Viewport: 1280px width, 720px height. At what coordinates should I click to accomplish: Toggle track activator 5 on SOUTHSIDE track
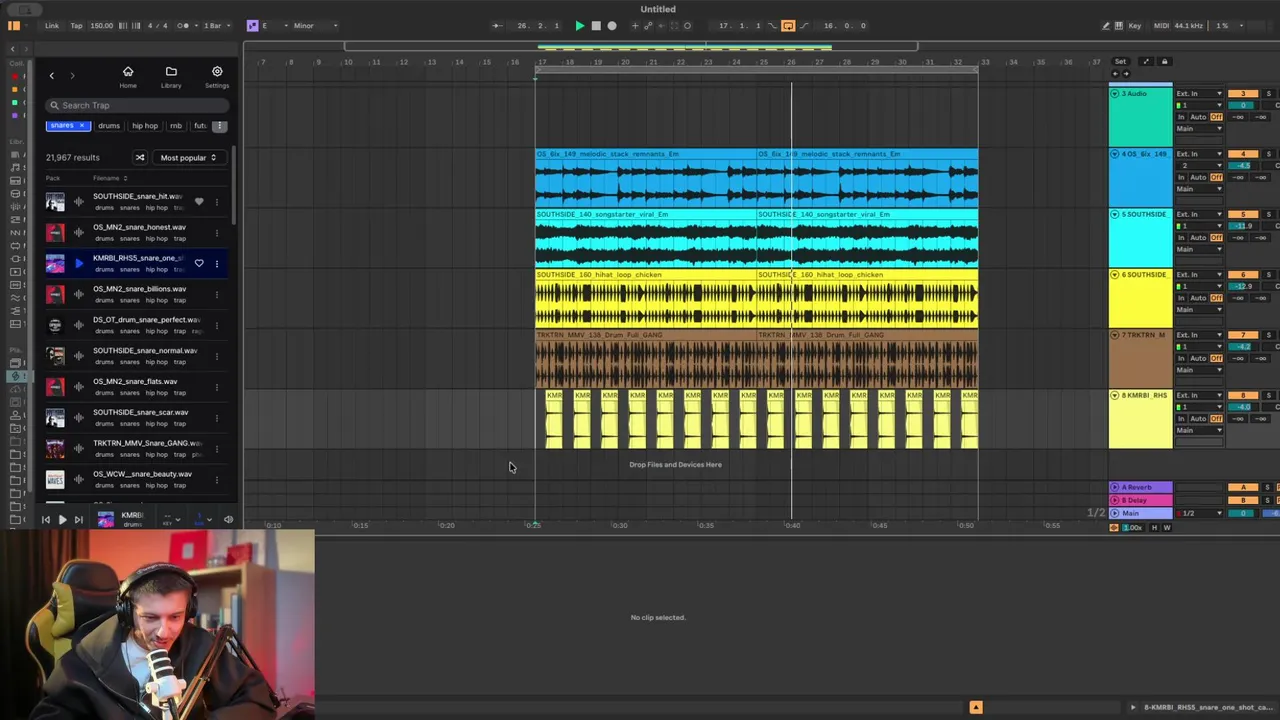tap(1243, 214)
